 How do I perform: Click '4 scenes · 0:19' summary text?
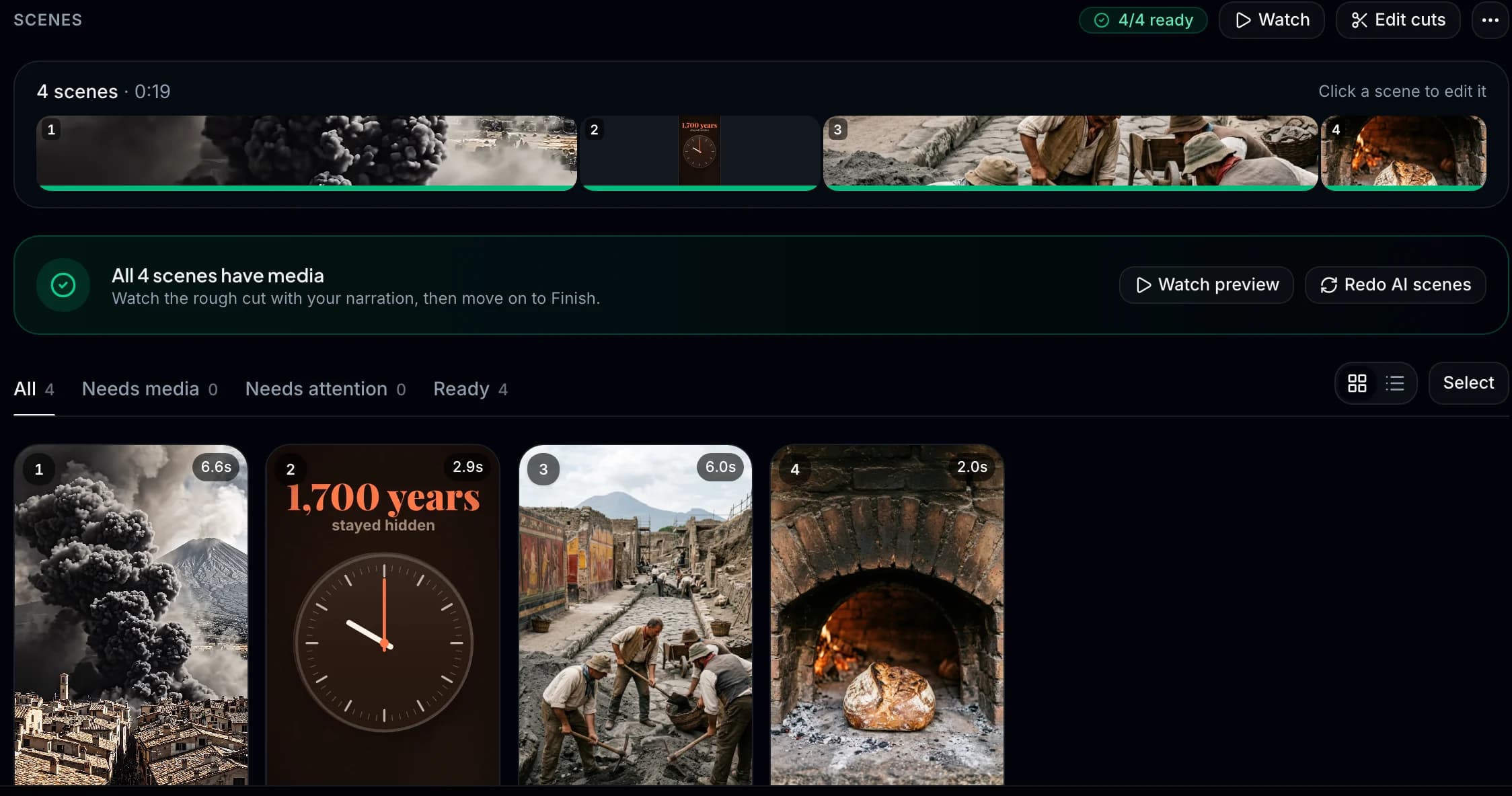pyautogui.click(x=104, y=91)
